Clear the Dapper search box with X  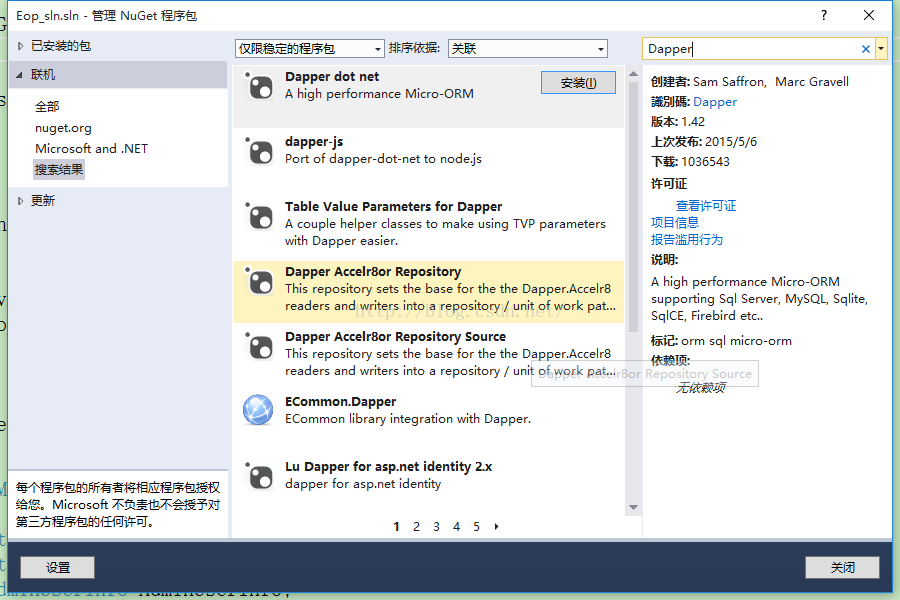866,49
